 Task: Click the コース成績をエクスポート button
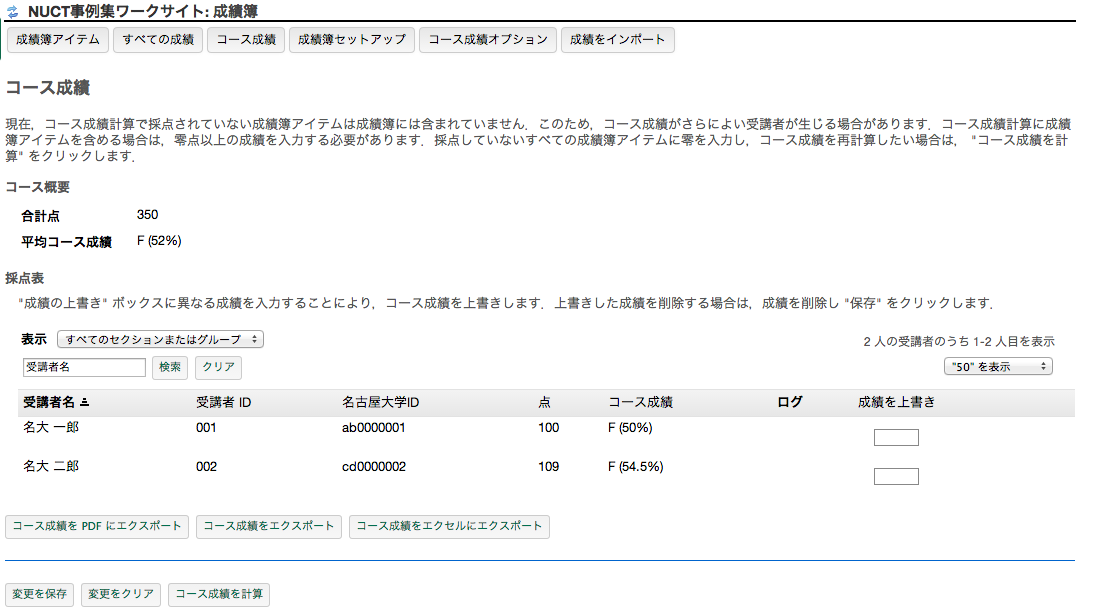coord(269,526)
